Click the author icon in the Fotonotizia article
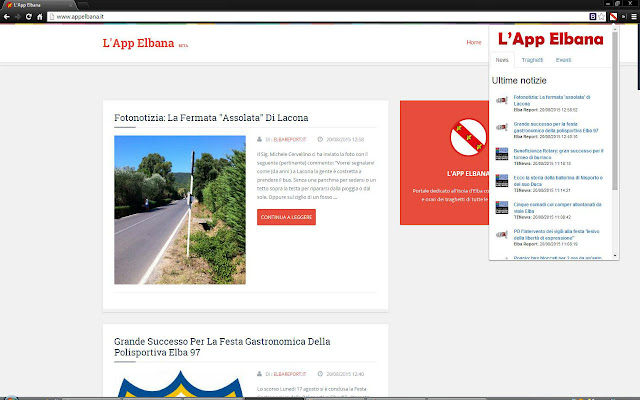The image size is (640, 400). [x=259, y=139]
